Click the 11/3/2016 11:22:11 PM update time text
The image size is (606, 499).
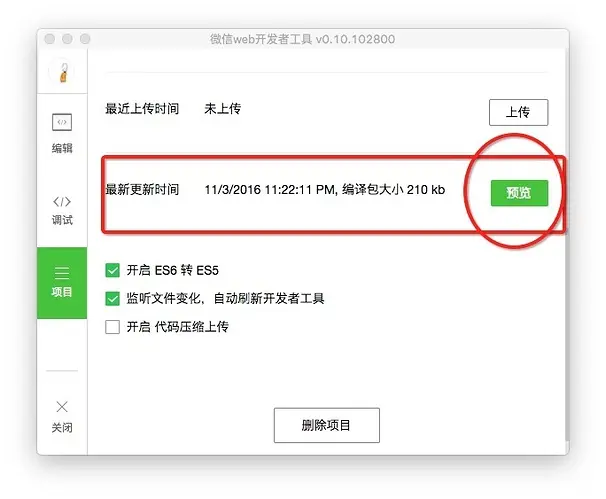271,189
